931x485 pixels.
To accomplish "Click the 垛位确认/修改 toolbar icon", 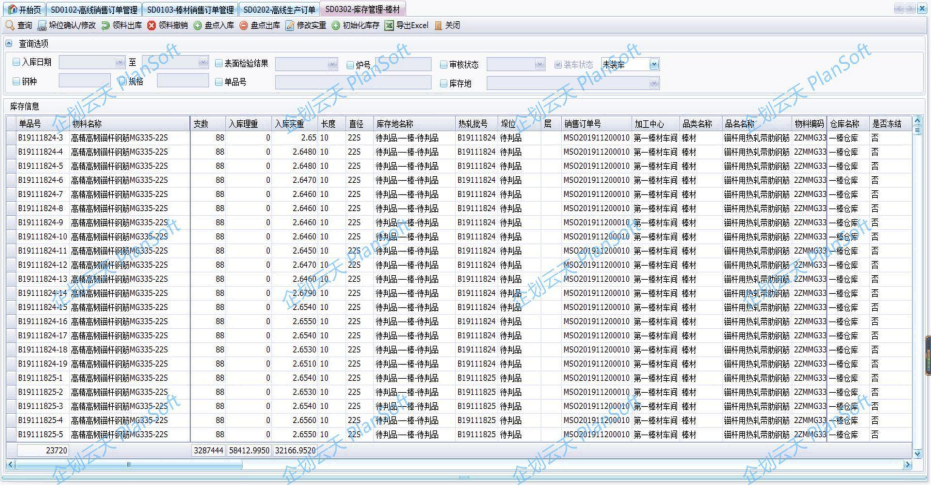I will pyautogui.click(x=42, y=26).
